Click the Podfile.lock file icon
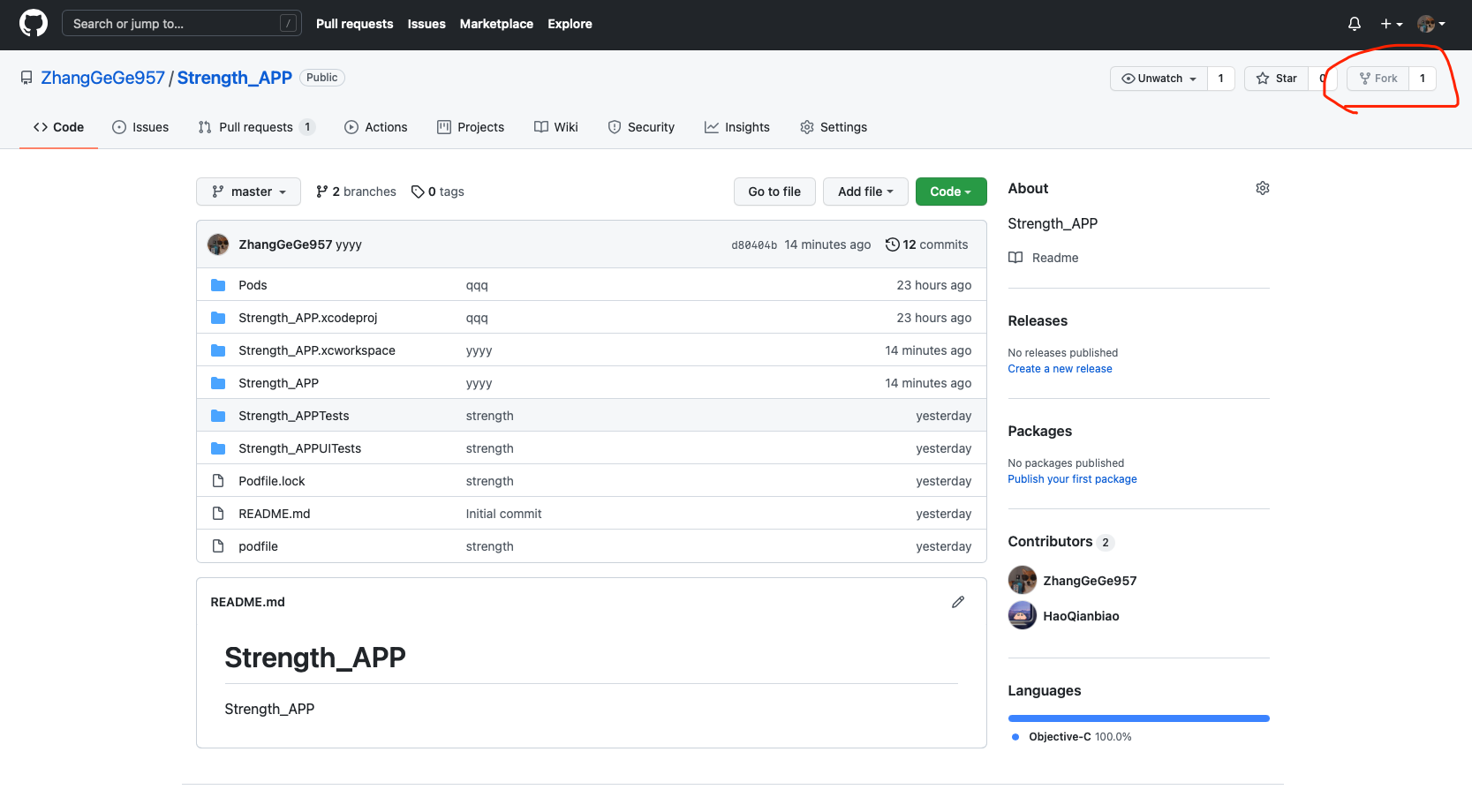This screenshot has height=812, width=1472. coord(218,481)
